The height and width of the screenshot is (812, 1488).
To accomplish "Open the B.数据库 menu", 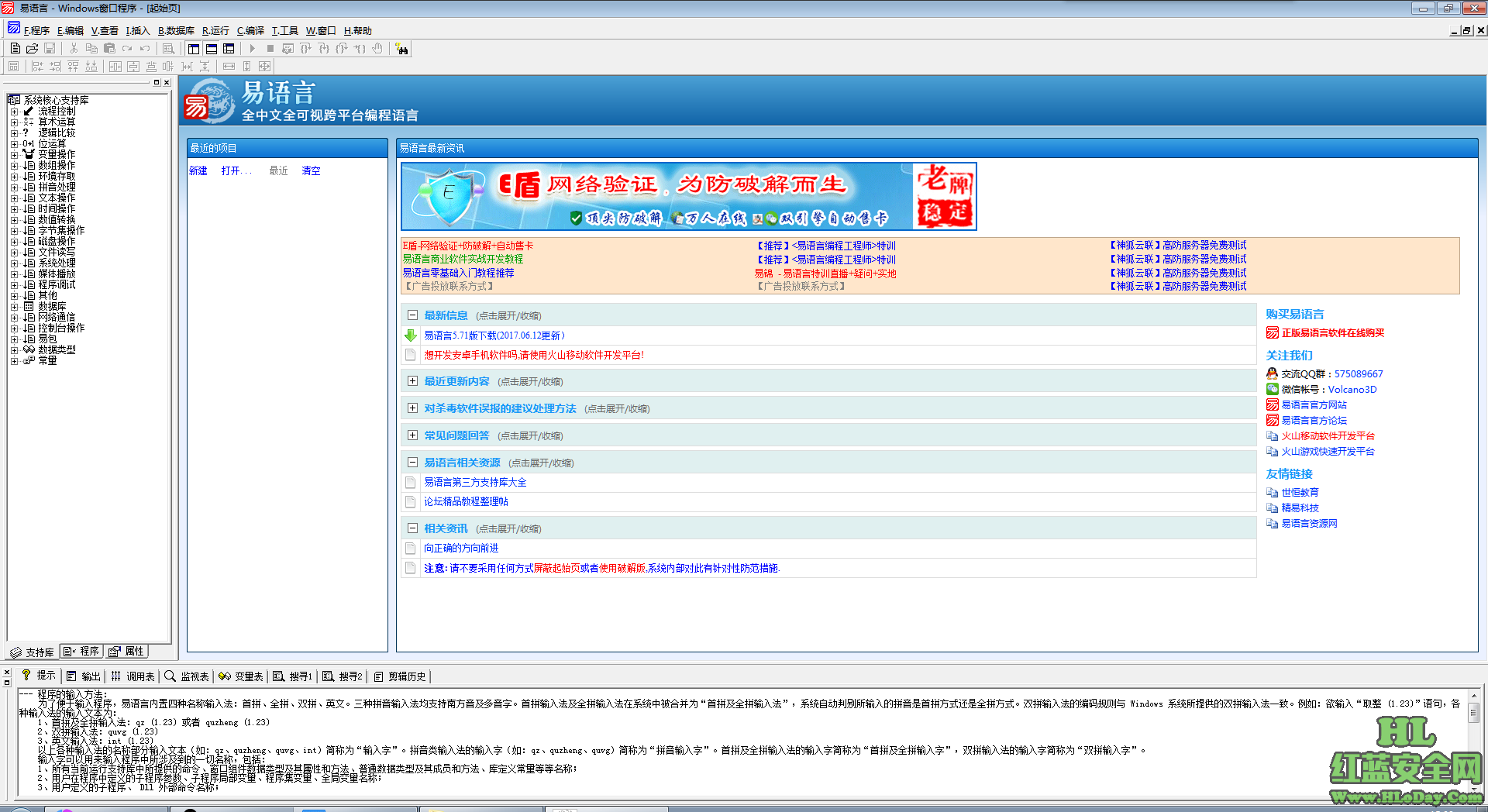I will tap(176, 31).
